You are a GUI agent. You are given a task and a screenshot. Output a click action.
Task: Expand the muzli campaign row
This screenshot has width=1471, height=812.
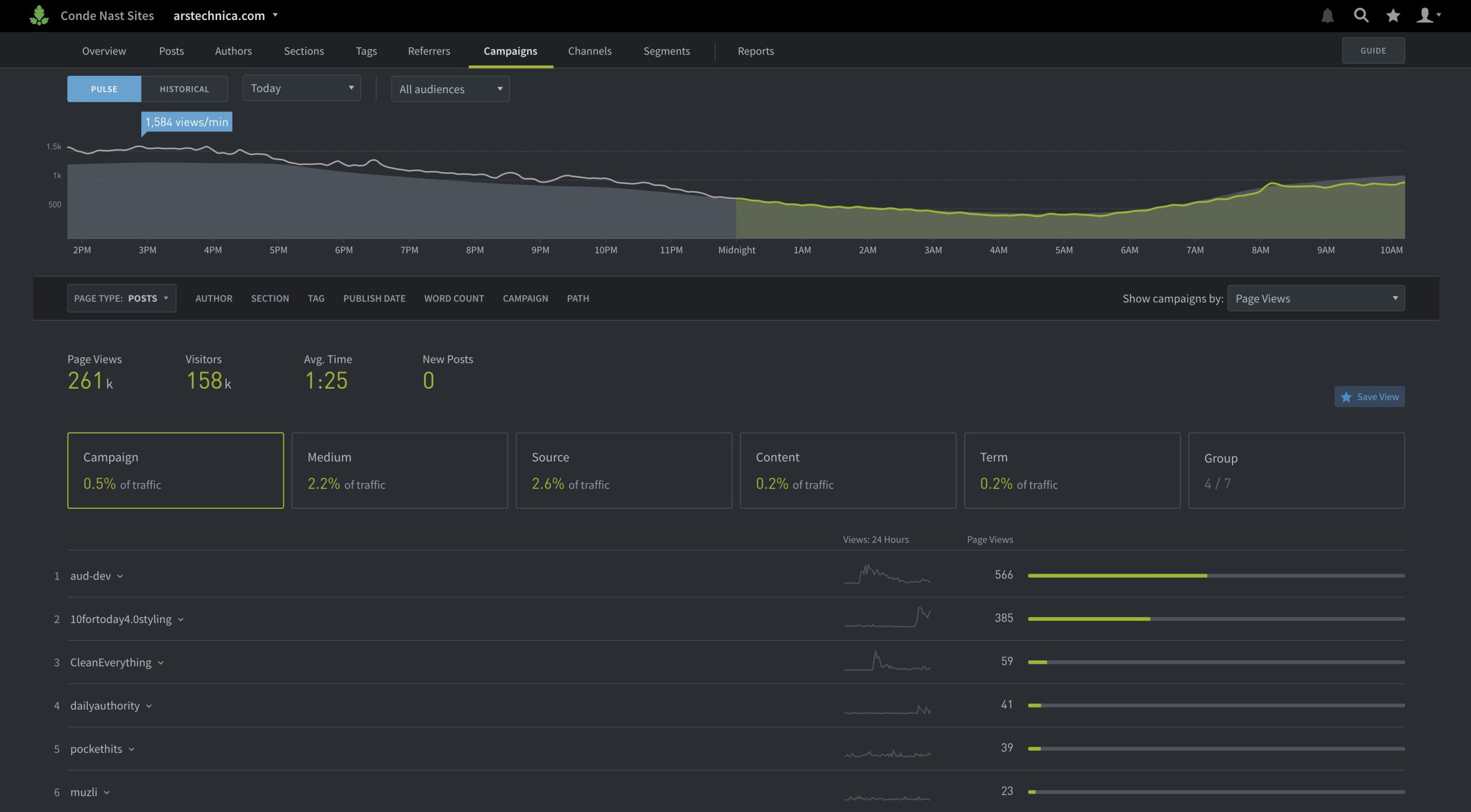click(x=107, y=792)
